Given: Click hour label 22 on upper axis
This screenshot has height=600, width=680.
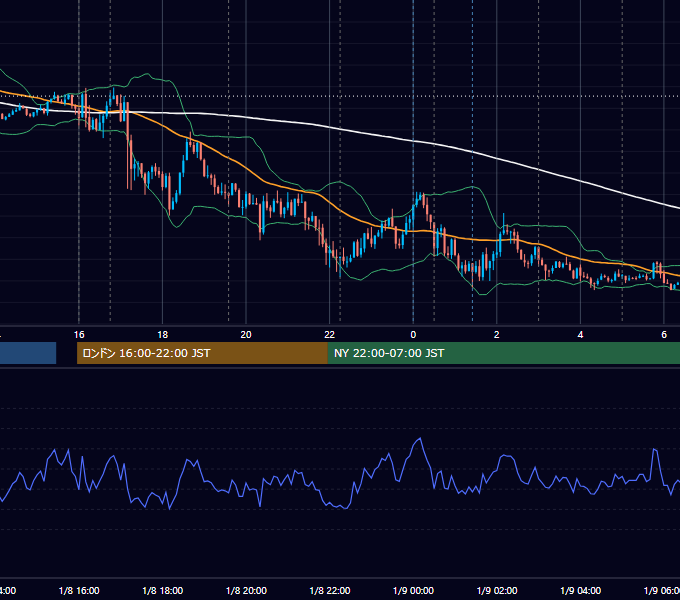Looking at the screenshot, I should 330,335.
